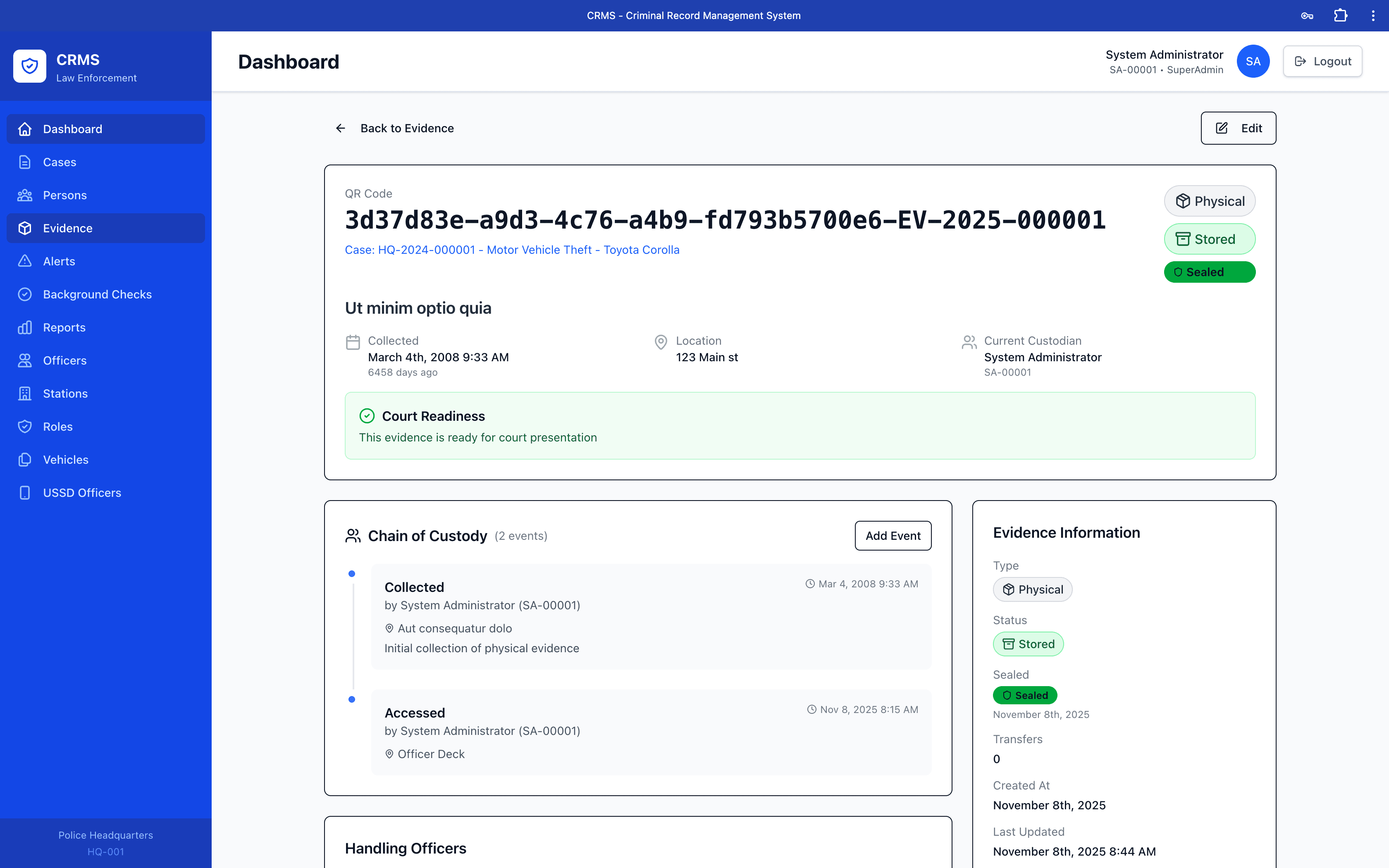Select Evidence in the sidebar

click(105, 229)
